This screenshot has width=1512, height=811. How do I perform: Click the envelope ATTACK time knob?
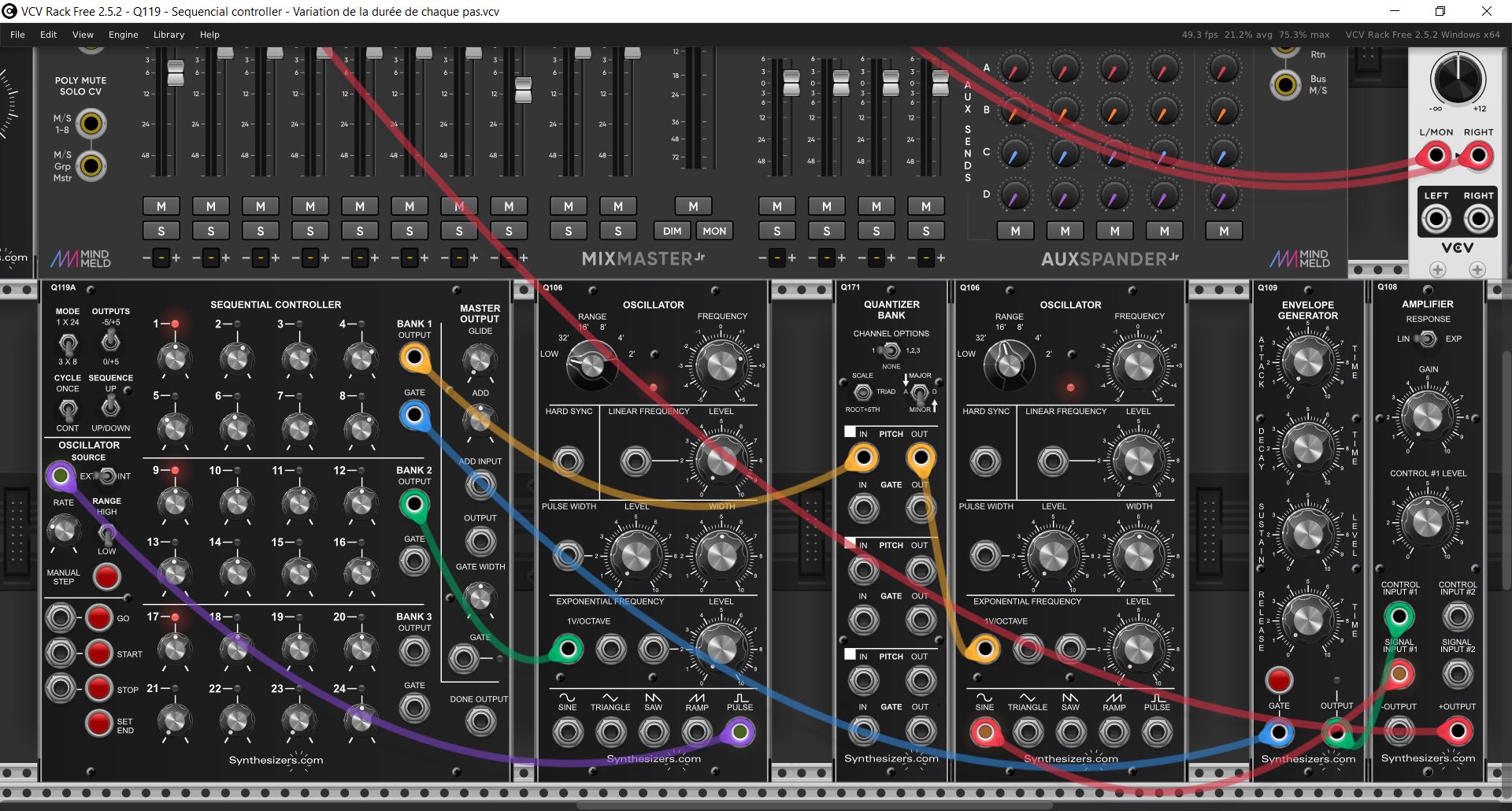coord(1307,362)
